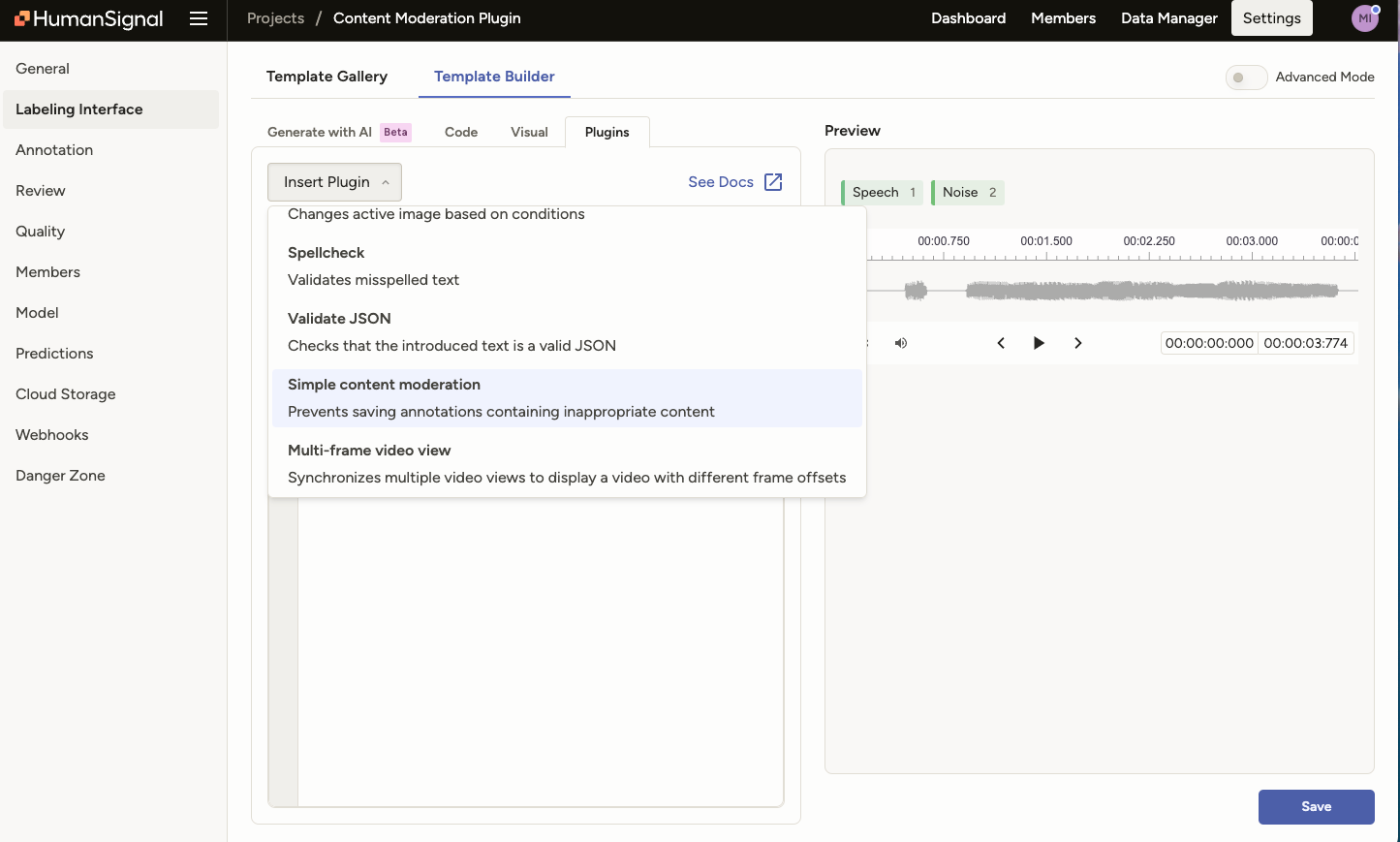This screenshot has height=842, width=1400.
Task: Click the Save button
Action: pyautogui.click(x=1316, y=806)
